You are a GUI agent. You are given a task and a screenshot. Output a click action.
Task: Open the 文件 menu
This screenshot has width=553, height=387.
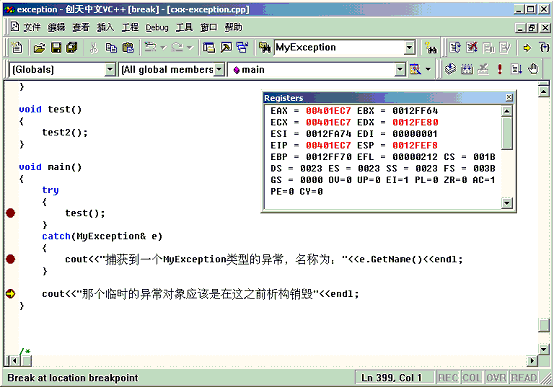32,27
